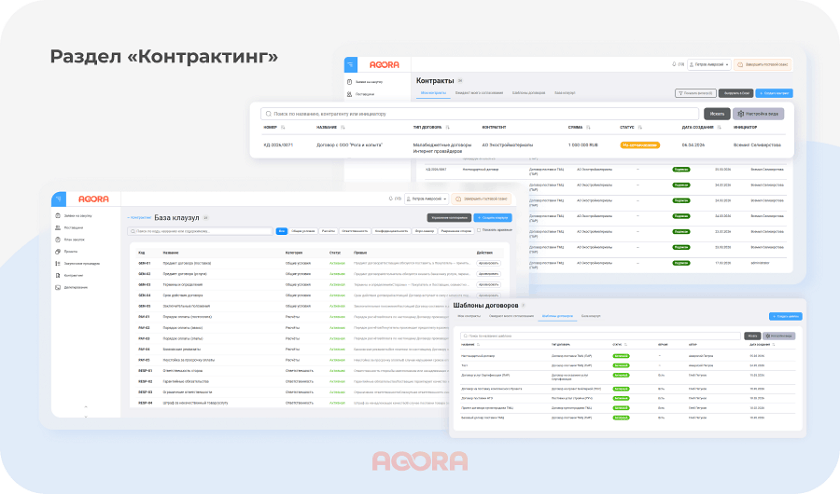Click the contracts search field
Screen dimensions: 840x494
(479, 114)
